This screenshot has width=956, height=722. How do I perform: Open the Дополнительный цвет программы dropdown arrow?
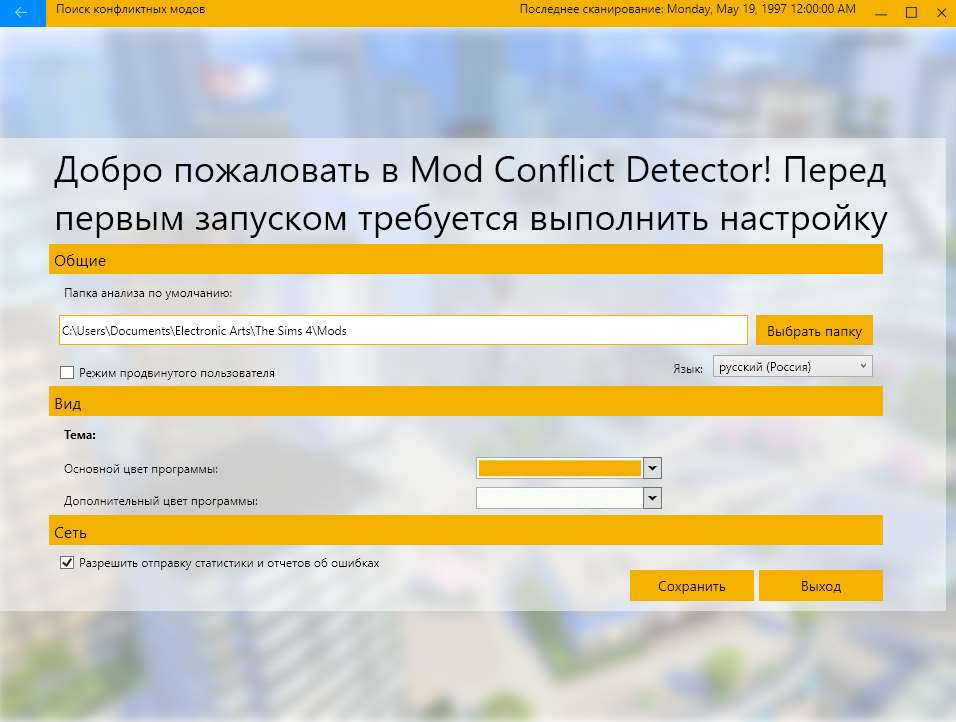(x=652, y=498)
